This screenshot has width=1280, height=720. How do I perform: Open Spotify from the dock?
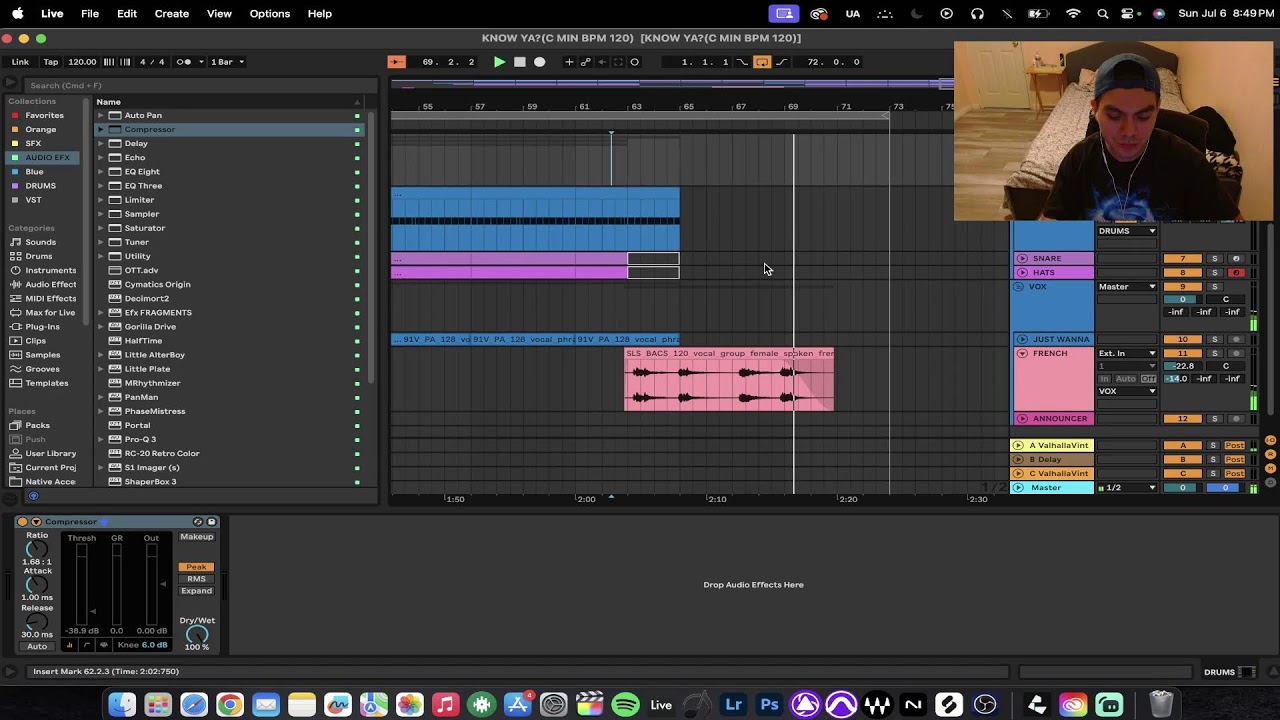click(625, 705)
